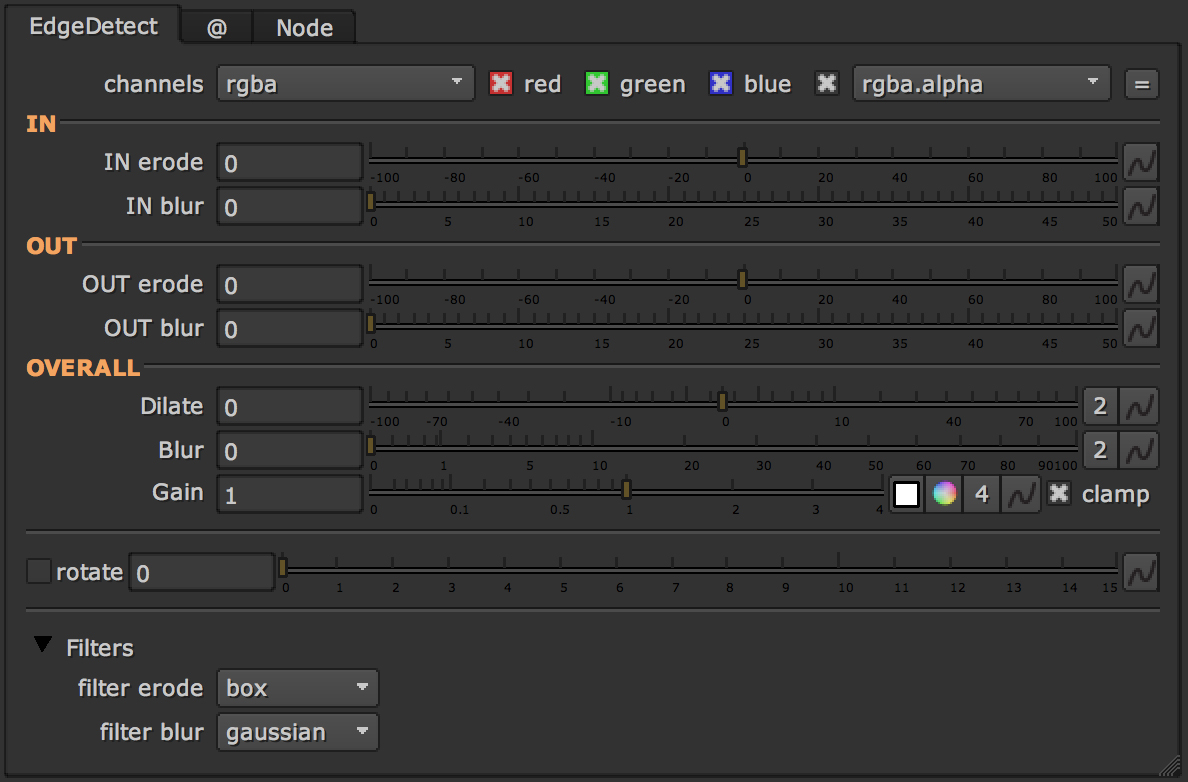Open the filter erode dropdown
The image size is (1188, 782).
(x=297, y=688)
